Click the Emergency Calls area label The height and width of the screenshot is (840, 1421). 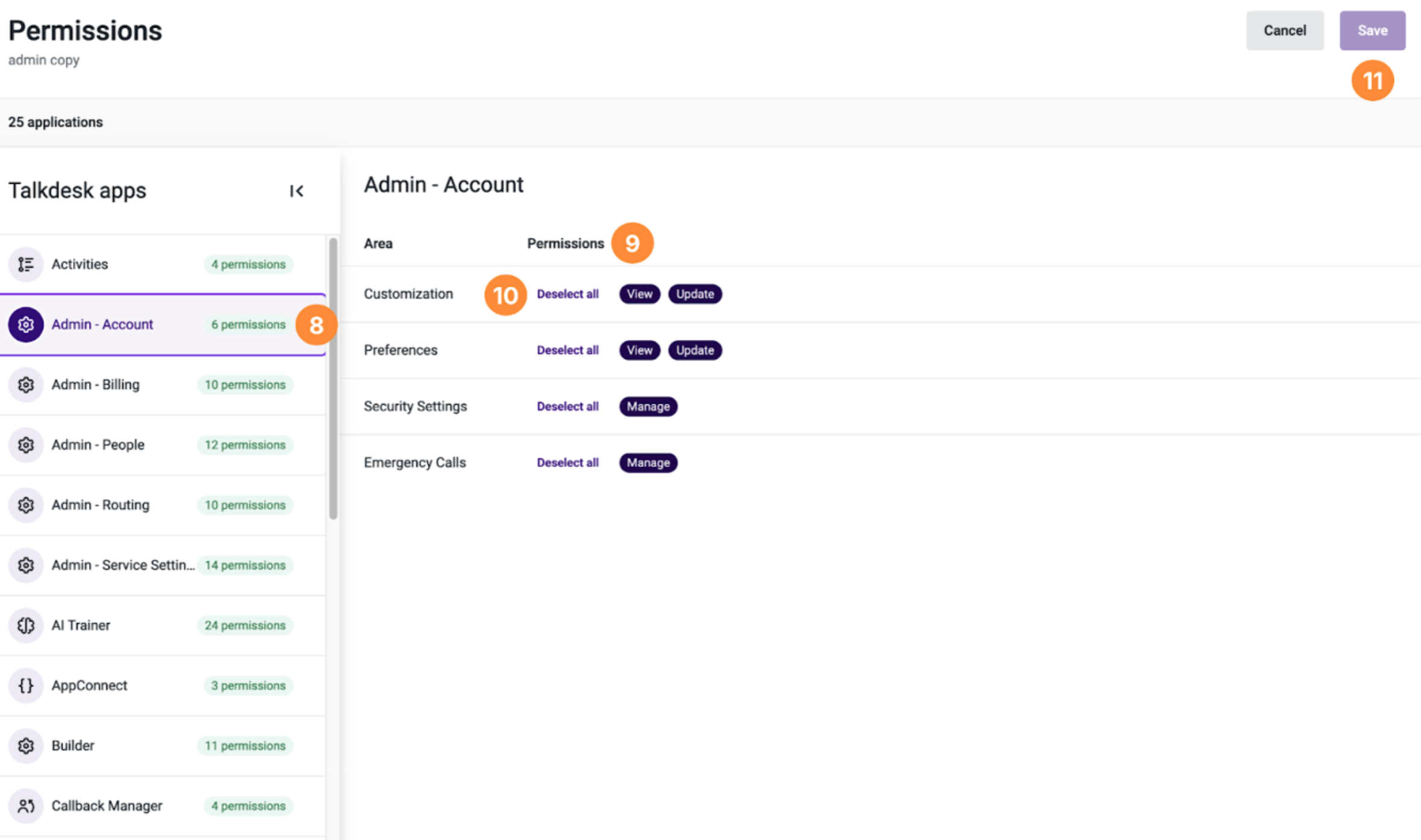[415, 463]
